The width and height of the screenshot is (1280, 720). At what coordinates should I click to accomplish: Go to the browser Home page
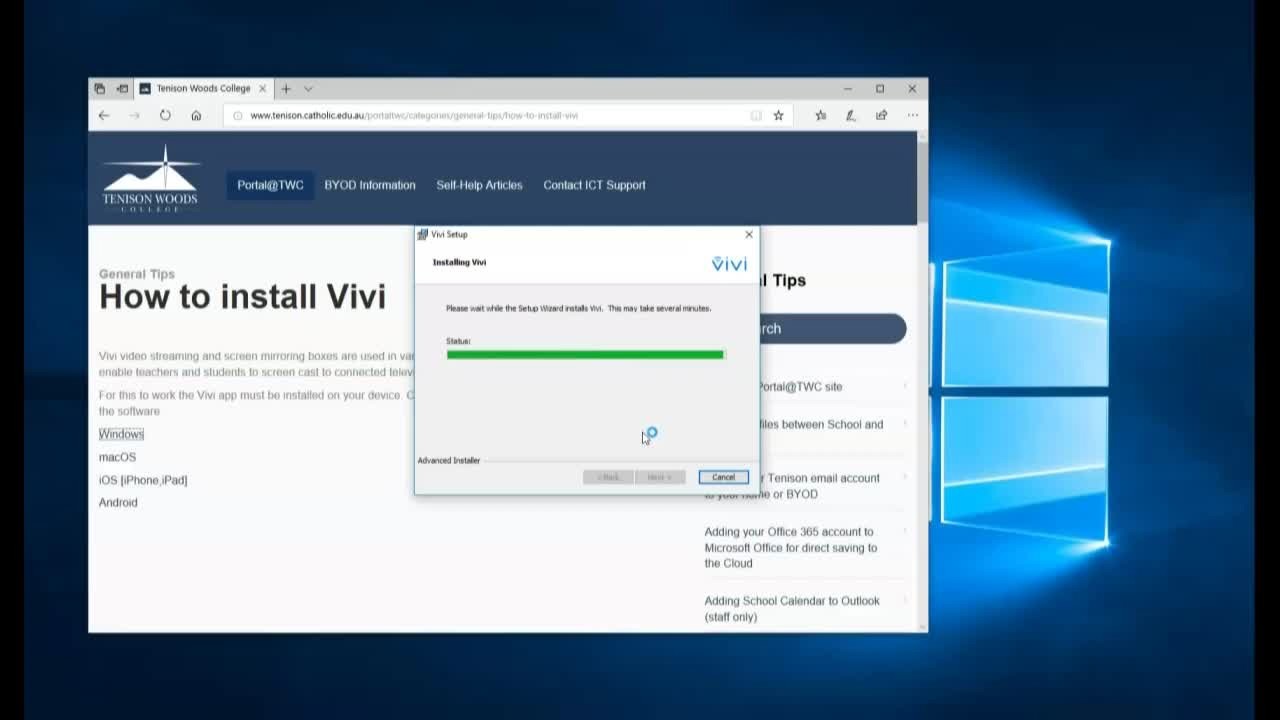tap(196, 115)
